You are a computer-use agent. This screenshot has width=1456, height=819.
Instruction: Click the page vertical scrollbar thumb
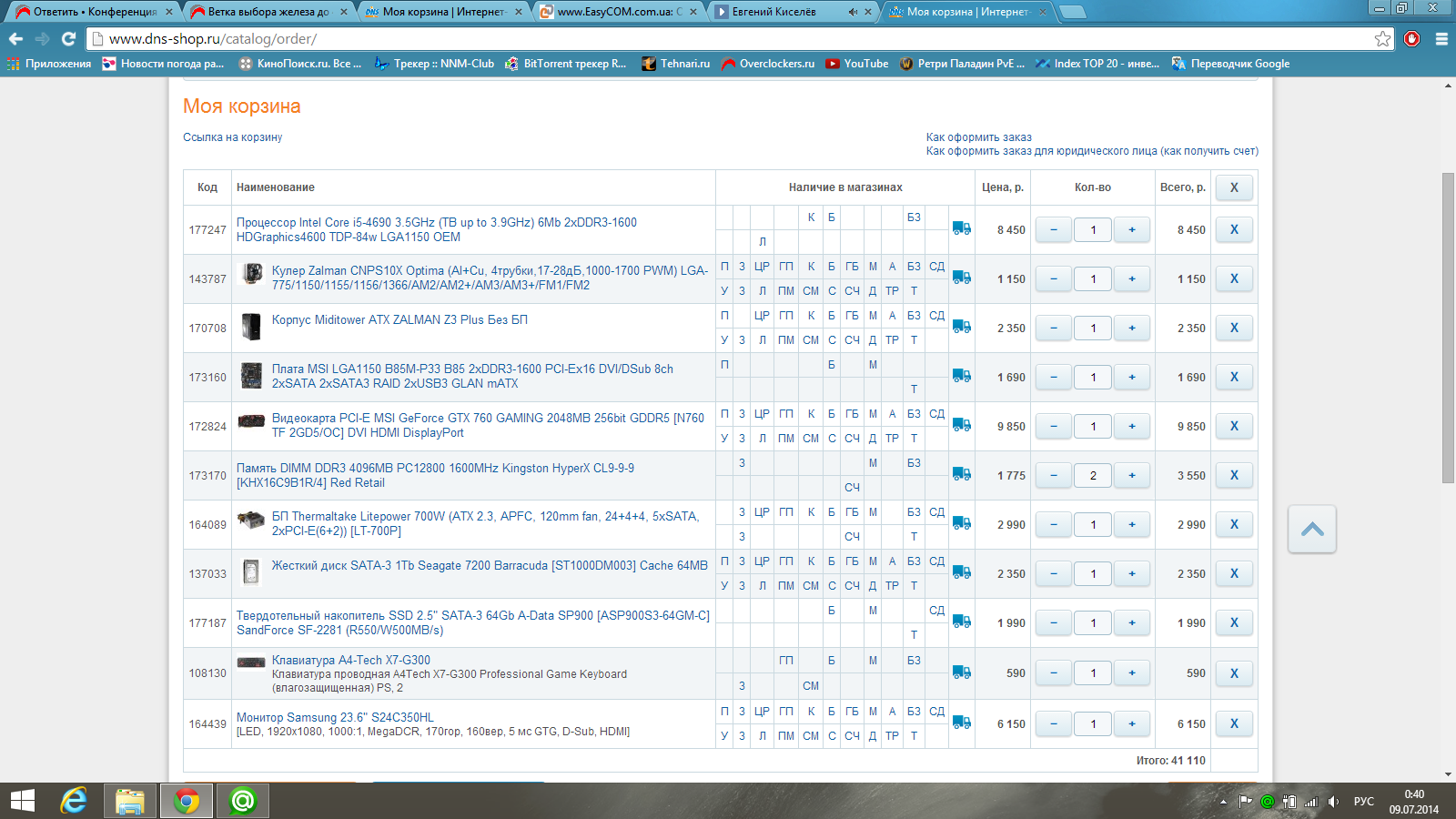[x=1448, y=328]
